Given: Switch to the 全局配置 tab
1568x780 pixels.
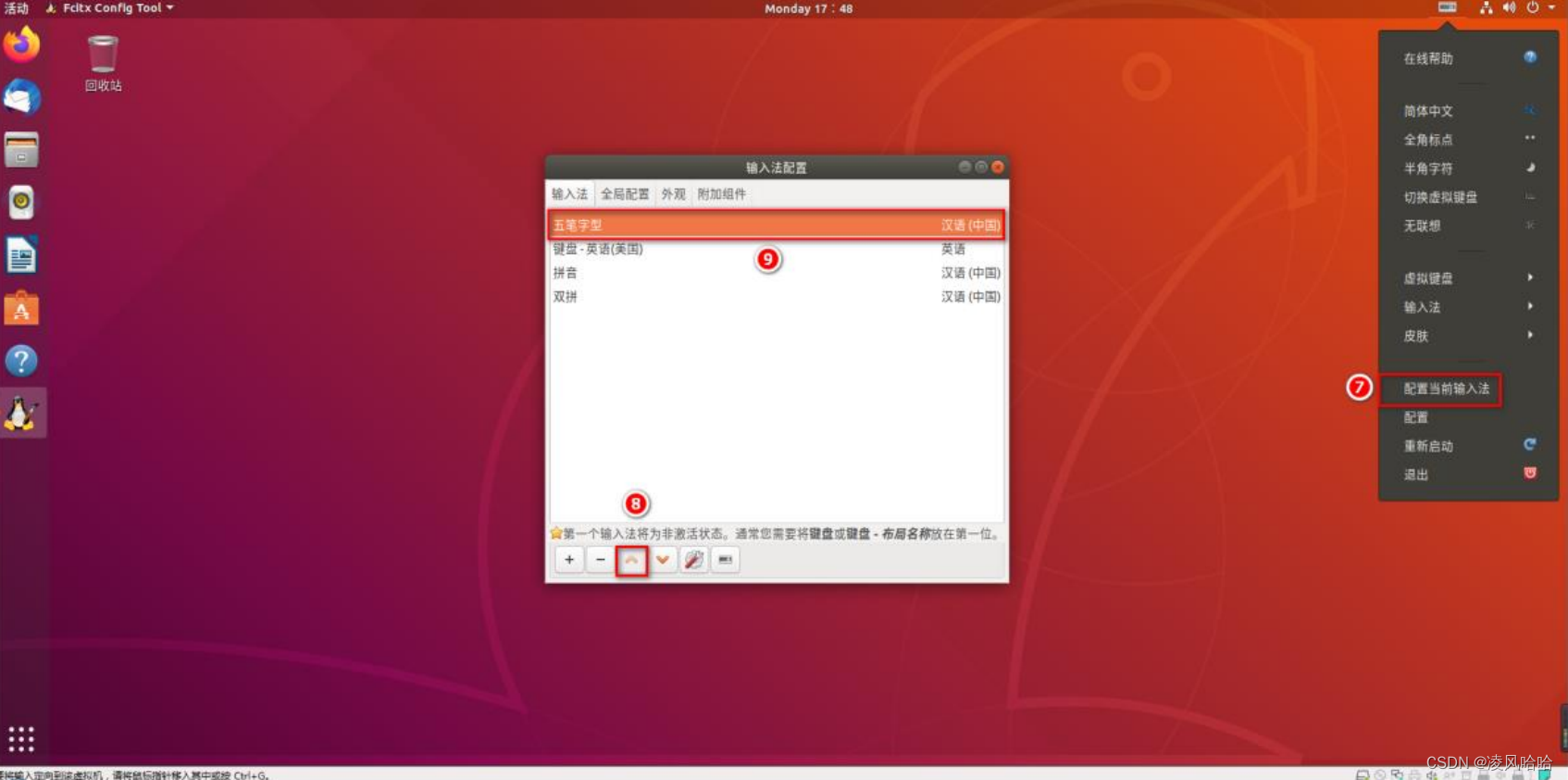Looking at the screenshot, I should click(625, 194).
